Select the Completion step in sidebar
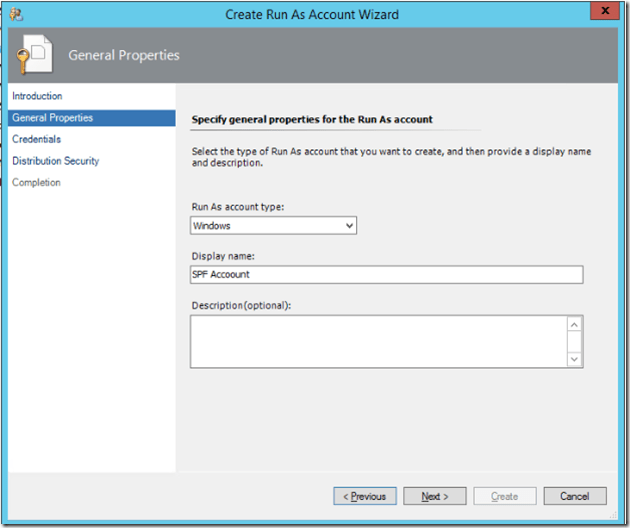Image resolution: width=630 pixels, height=528 pixels. 36,183
